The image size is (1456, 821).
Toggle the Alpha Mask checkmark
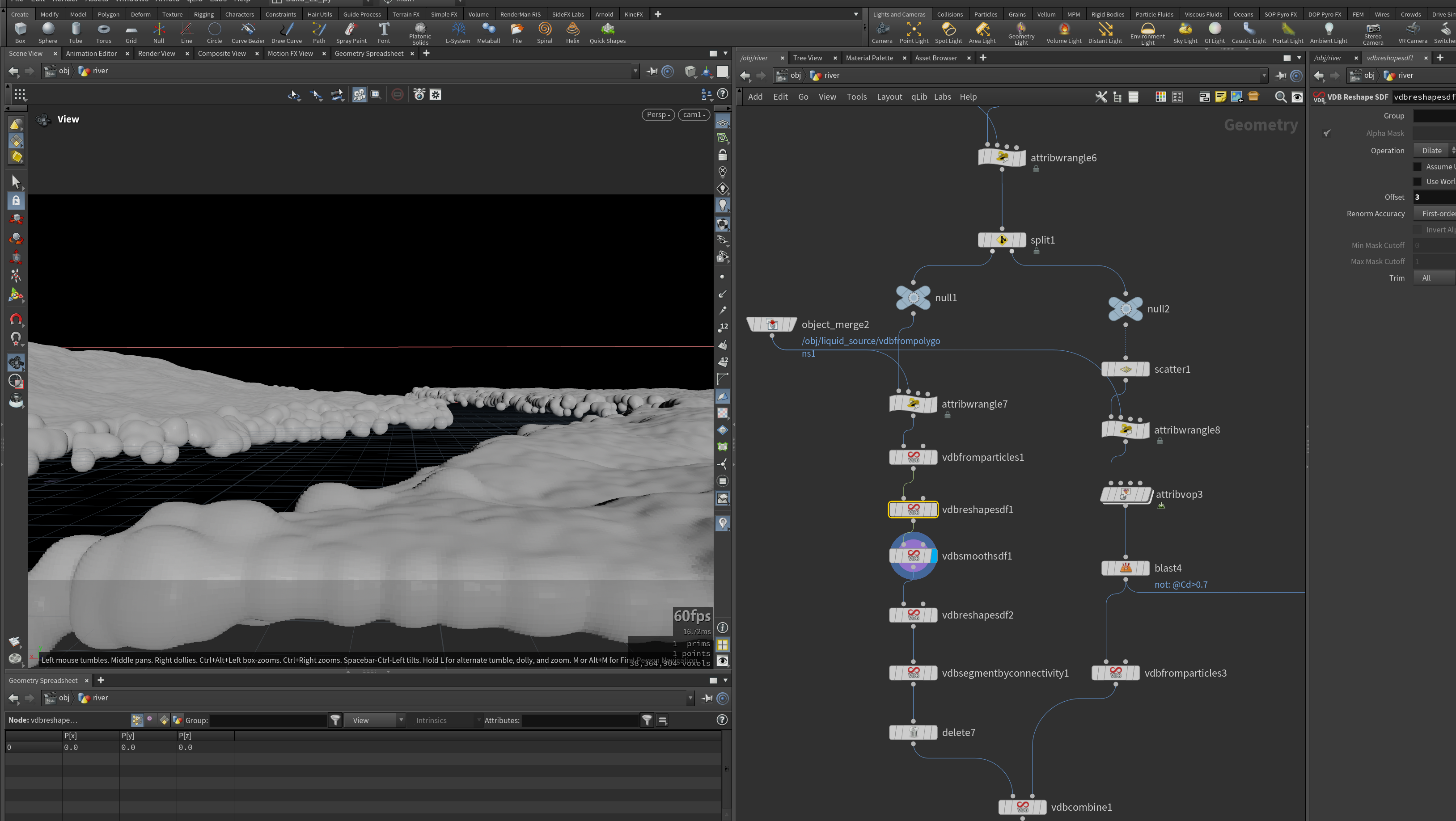click(1326, 133)
